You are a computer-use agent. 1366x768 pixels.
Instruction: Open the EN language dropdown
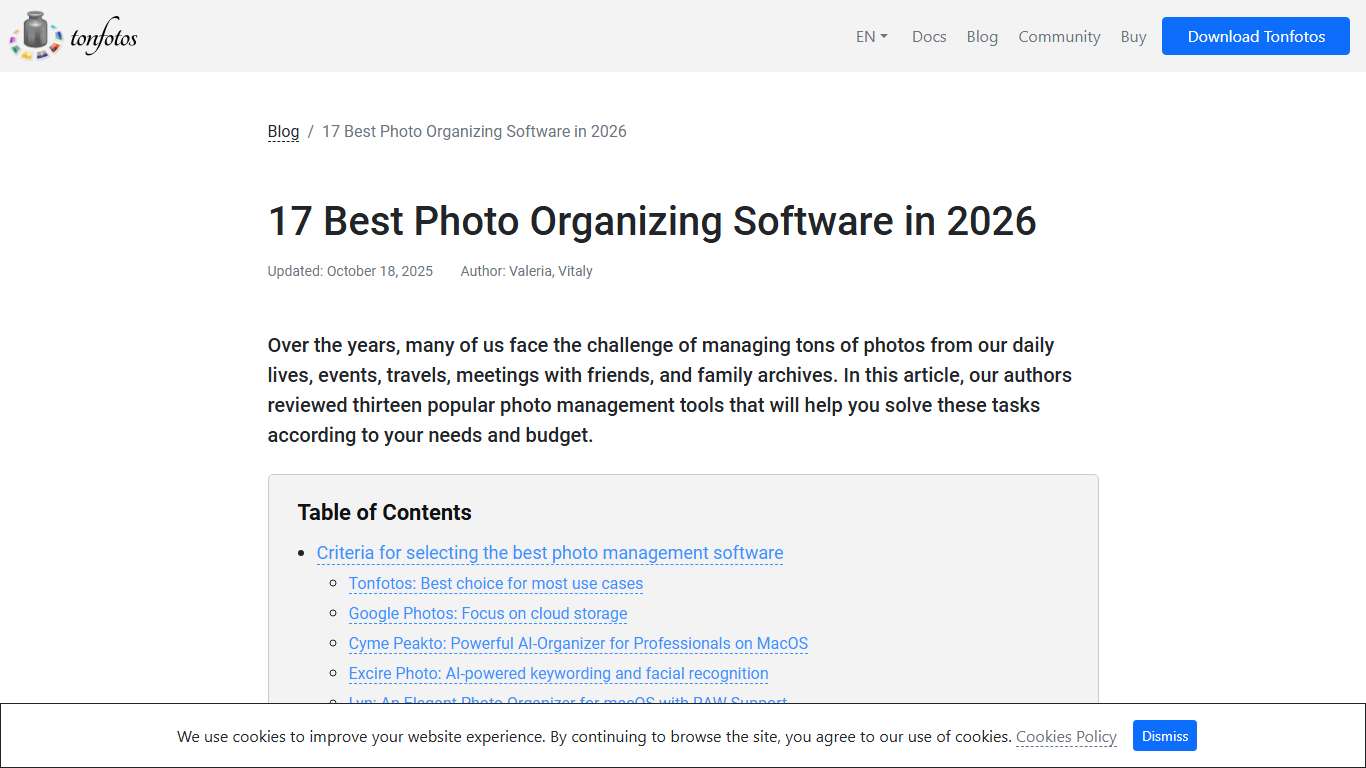click(x=864, y=36)
